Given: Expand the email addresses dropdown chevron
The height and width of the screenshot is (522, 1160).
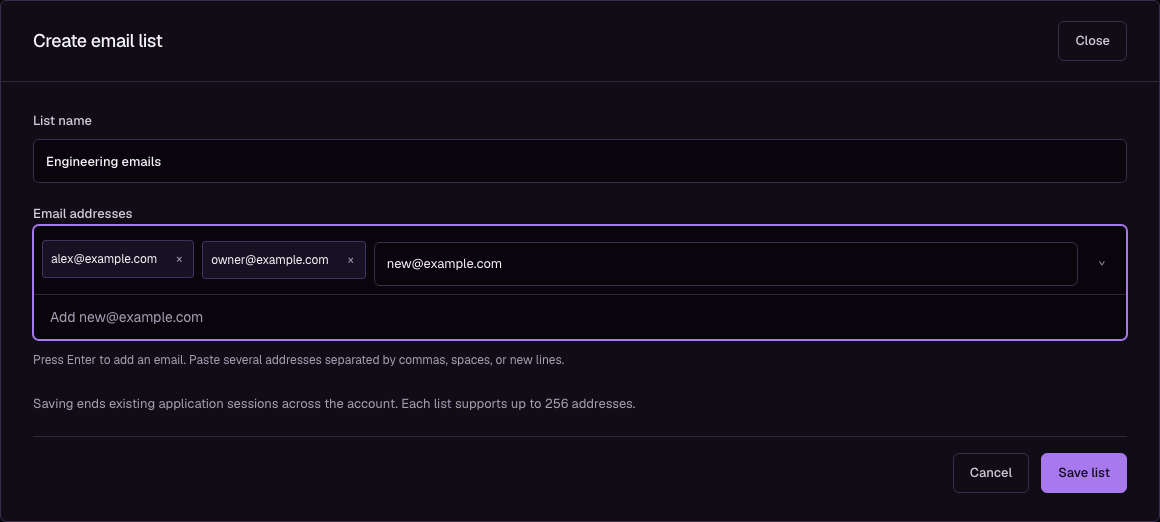Looking at the screenshot, I should (1102, 263).
